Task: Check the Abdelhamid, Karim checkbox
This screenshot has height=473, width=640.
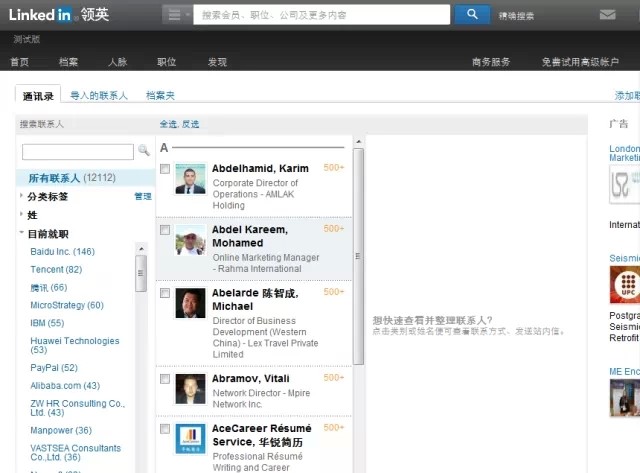Action: [x=165, y=169]
